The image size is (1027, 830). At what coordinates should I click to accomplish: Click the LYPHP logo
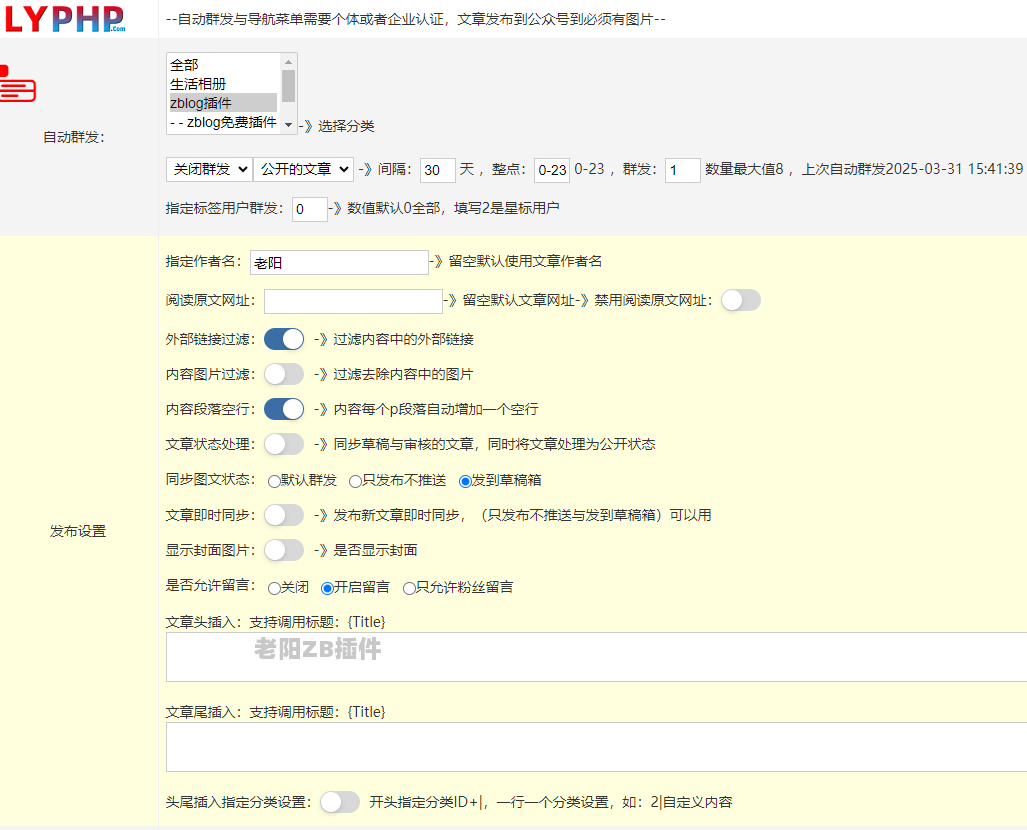66,18
